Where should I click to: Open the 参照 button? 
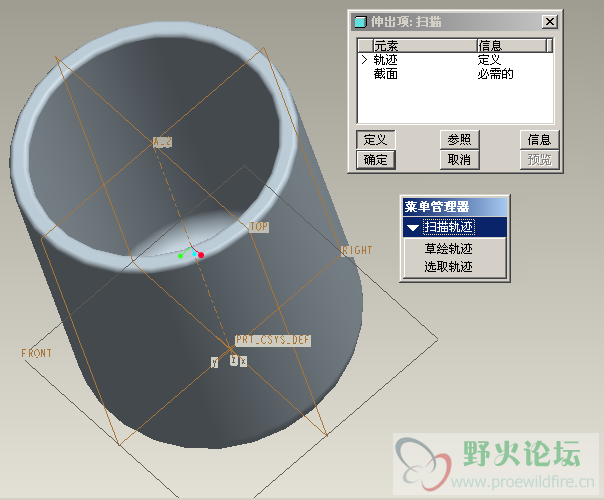[460, 139]
